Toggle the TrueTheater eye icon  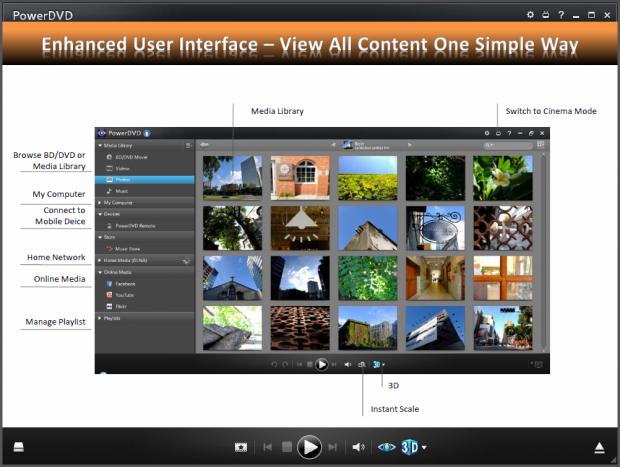coord(386,447)
